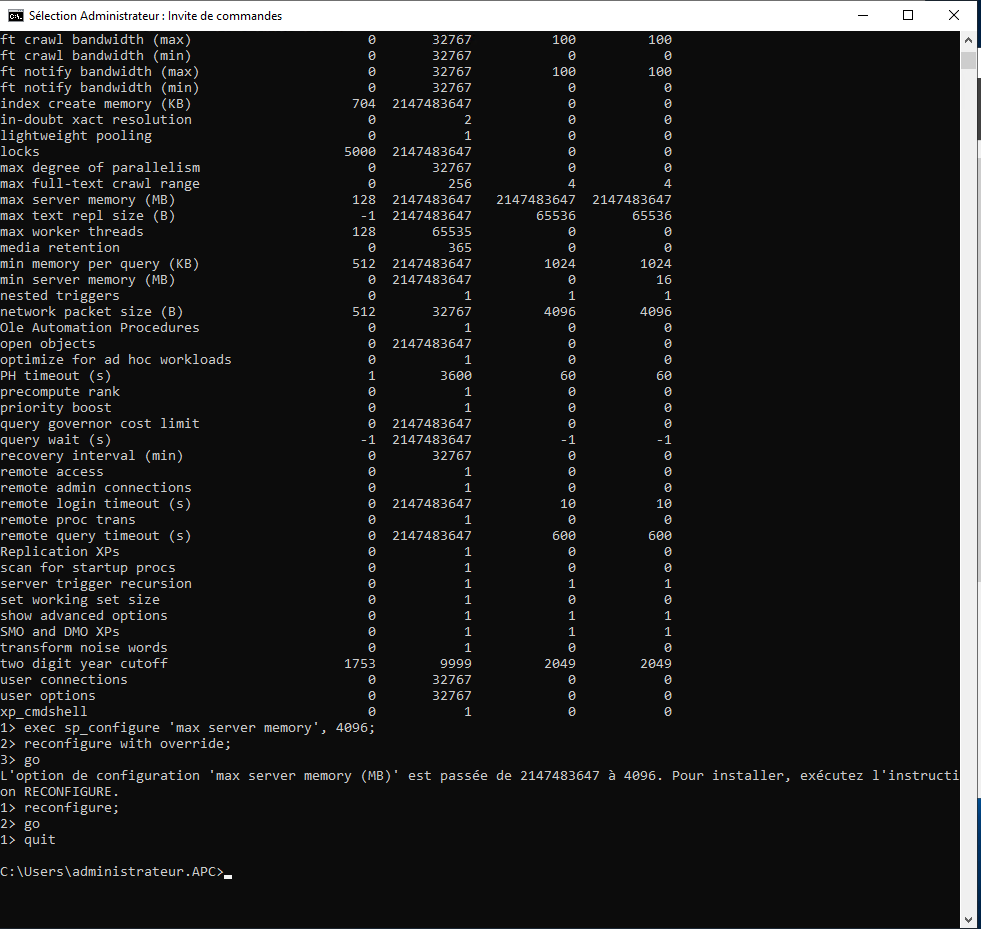Click 'in-doubt xact resolution' text
The width and height of the screenshot is (981, 929).
coord(96,119)
